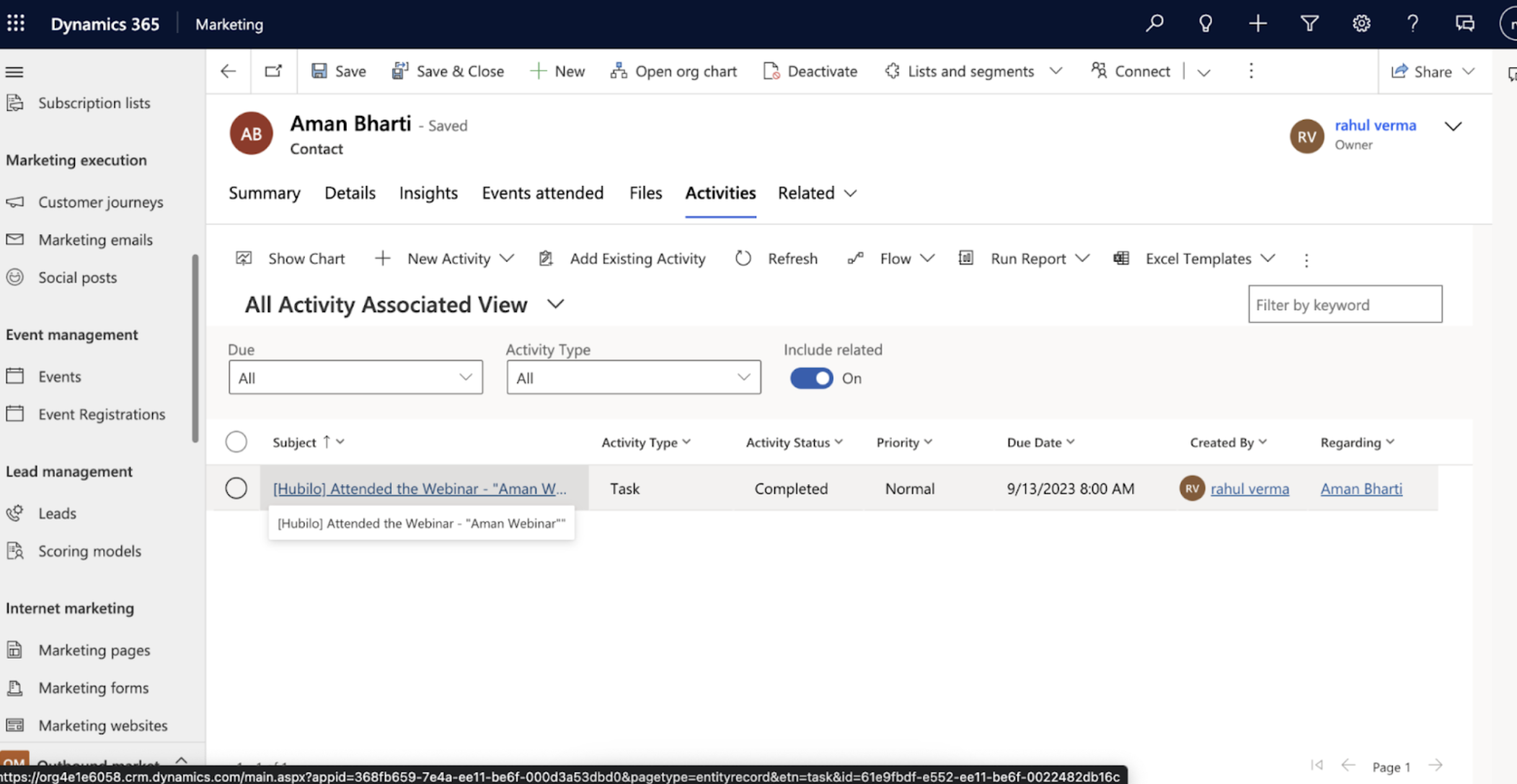This screenshot has height=784, width=1517.
Task: Open the advanced filter funnel icon
Action: [x=1309, y=24]
